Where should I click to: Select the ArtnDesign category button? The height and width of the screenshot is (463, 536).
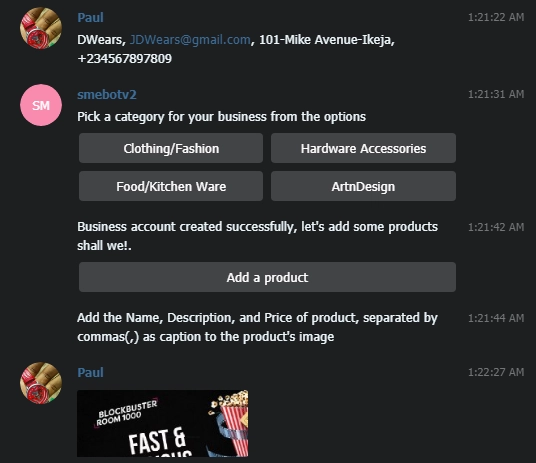363,186
